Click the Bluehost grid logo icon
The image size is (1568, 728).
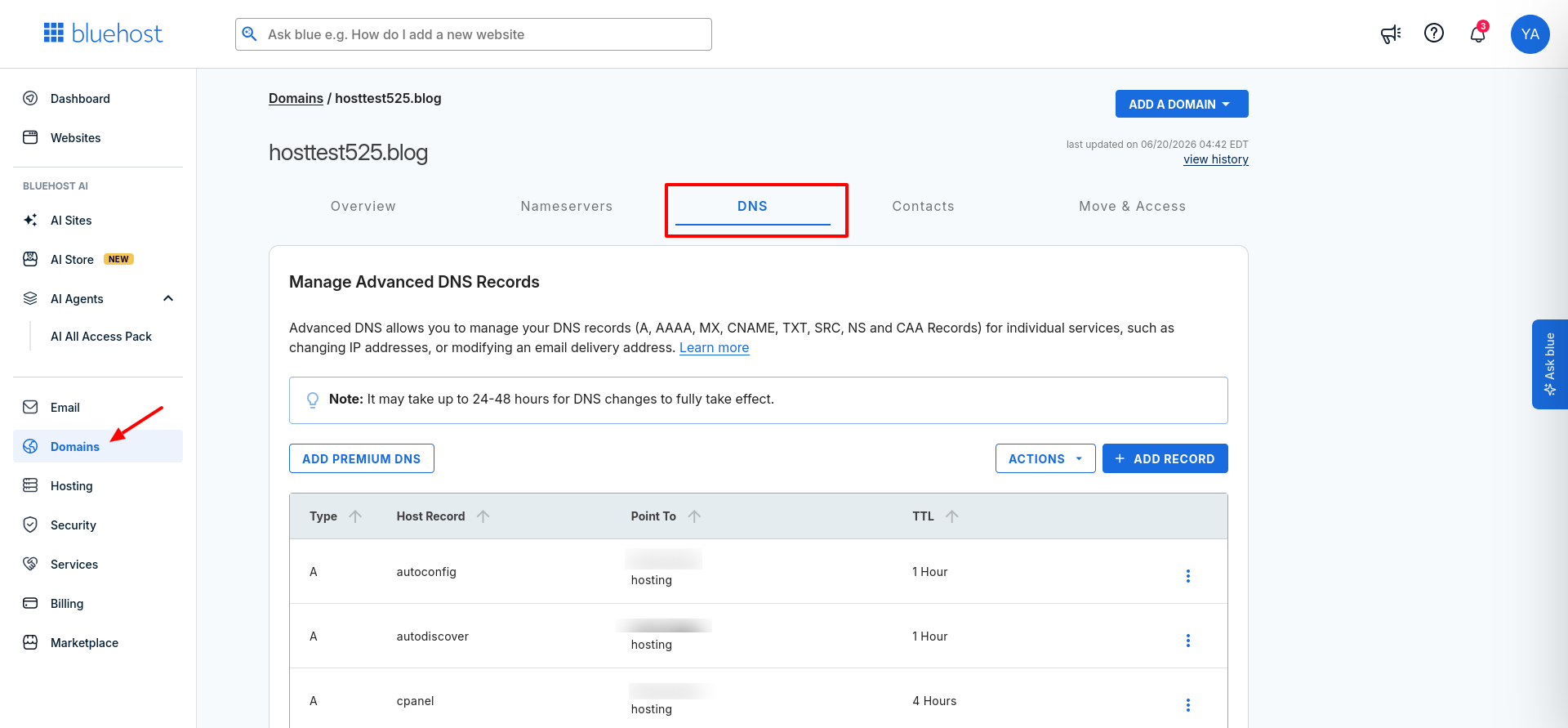tap(54, 33)
